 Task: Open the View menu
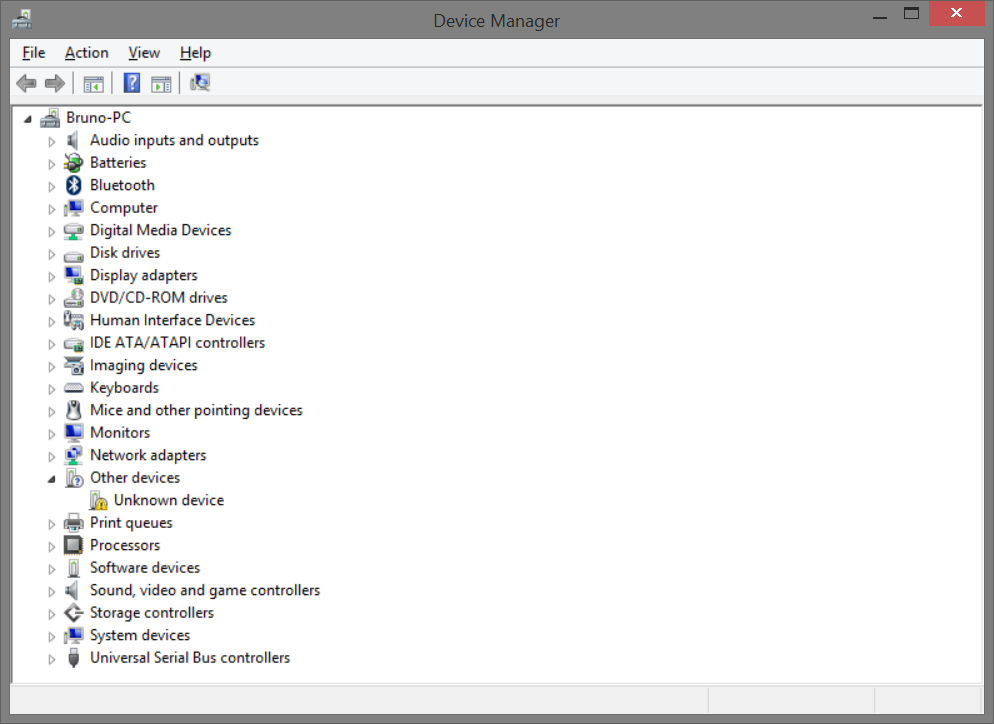click(x=144, y=53)
